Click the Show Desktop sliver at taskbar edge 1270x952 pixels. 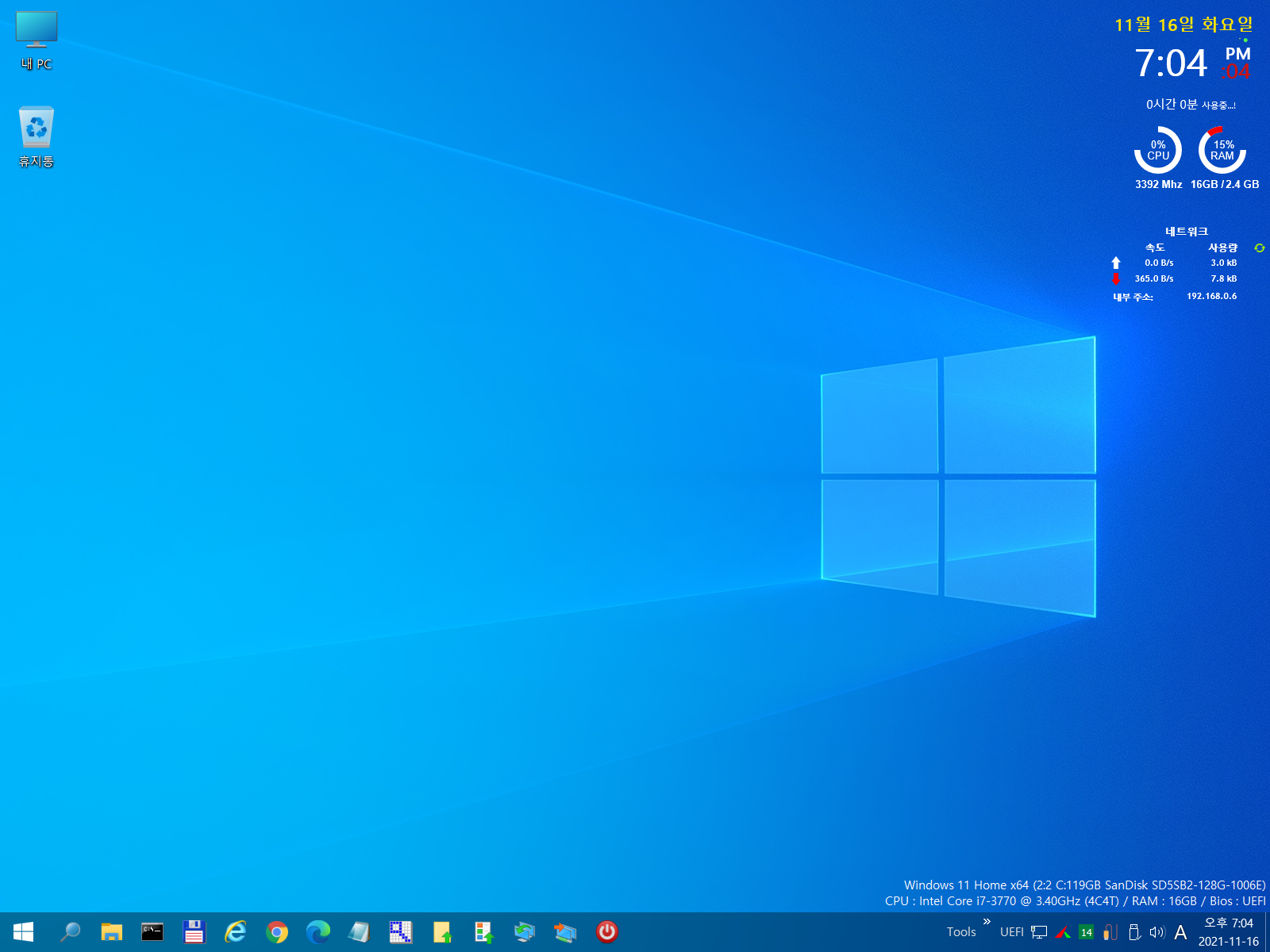coord(1267,932)
